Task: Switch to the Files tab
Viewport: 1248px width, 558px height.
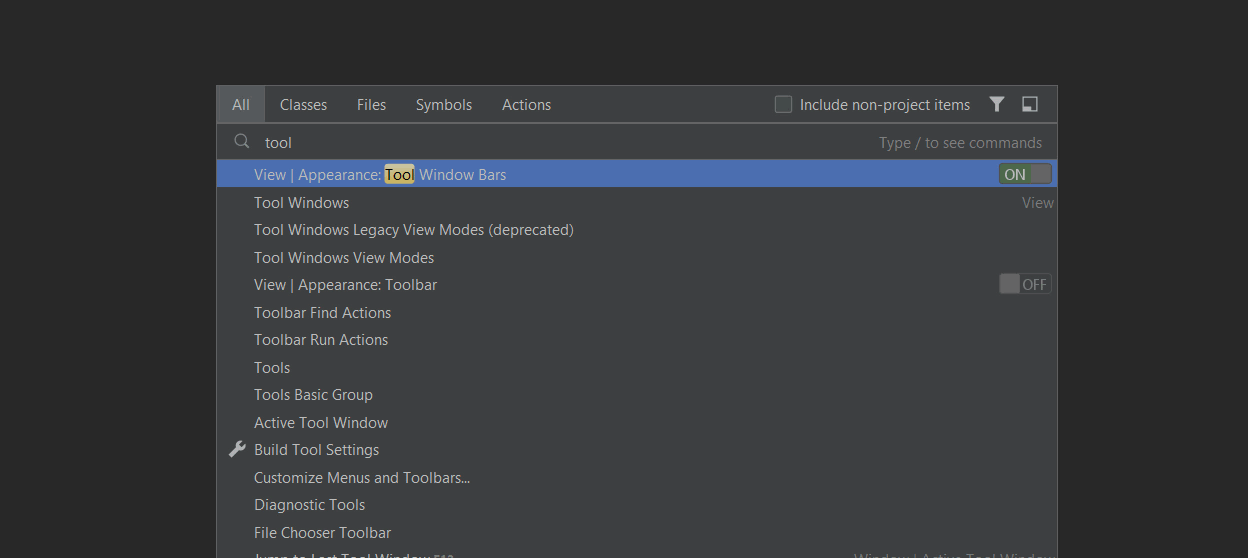Action: point(371,104)
